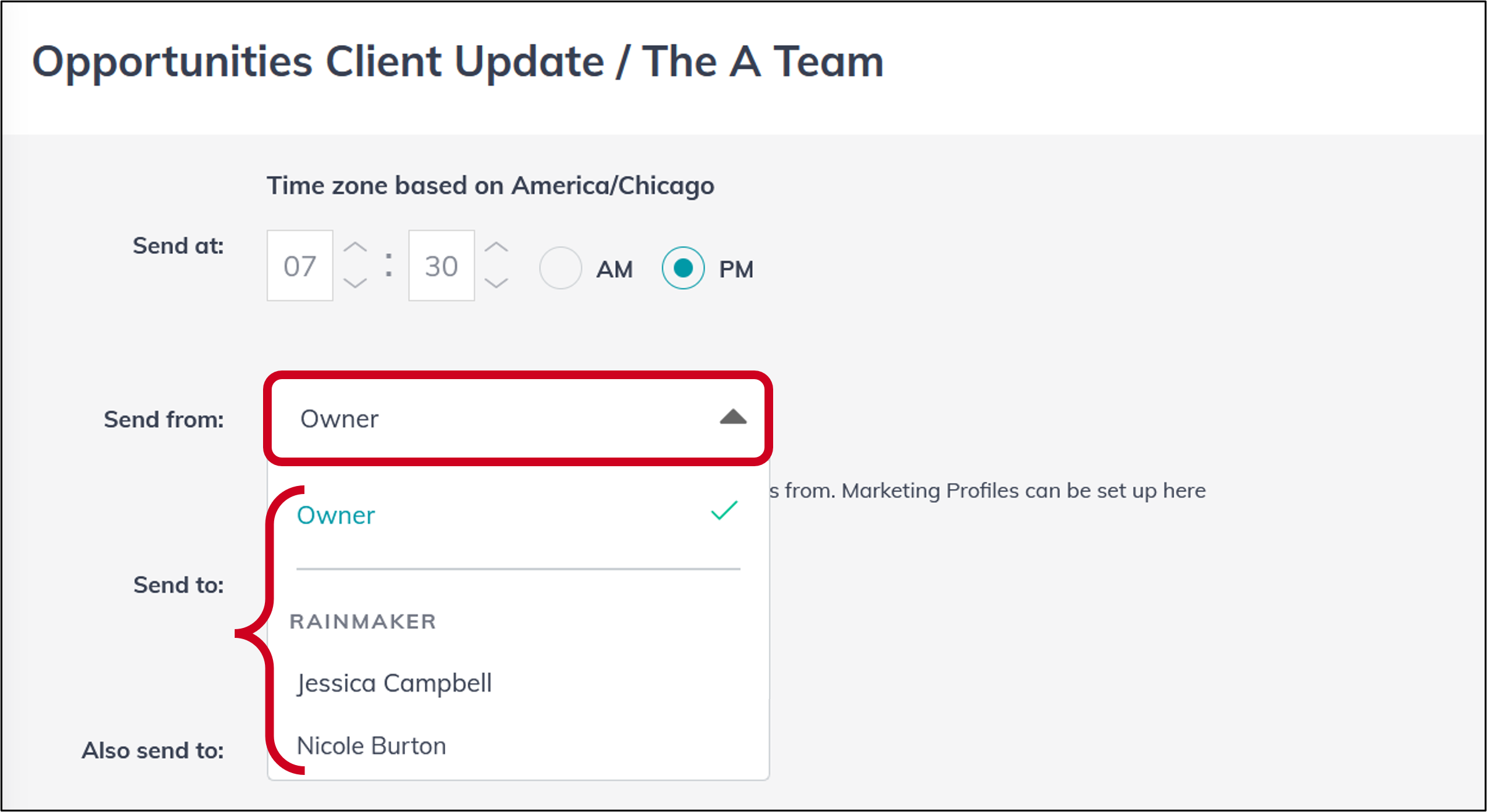Increase the hour with the up arrow
This screenshot has width=1487, height=812.
(355, 248)
